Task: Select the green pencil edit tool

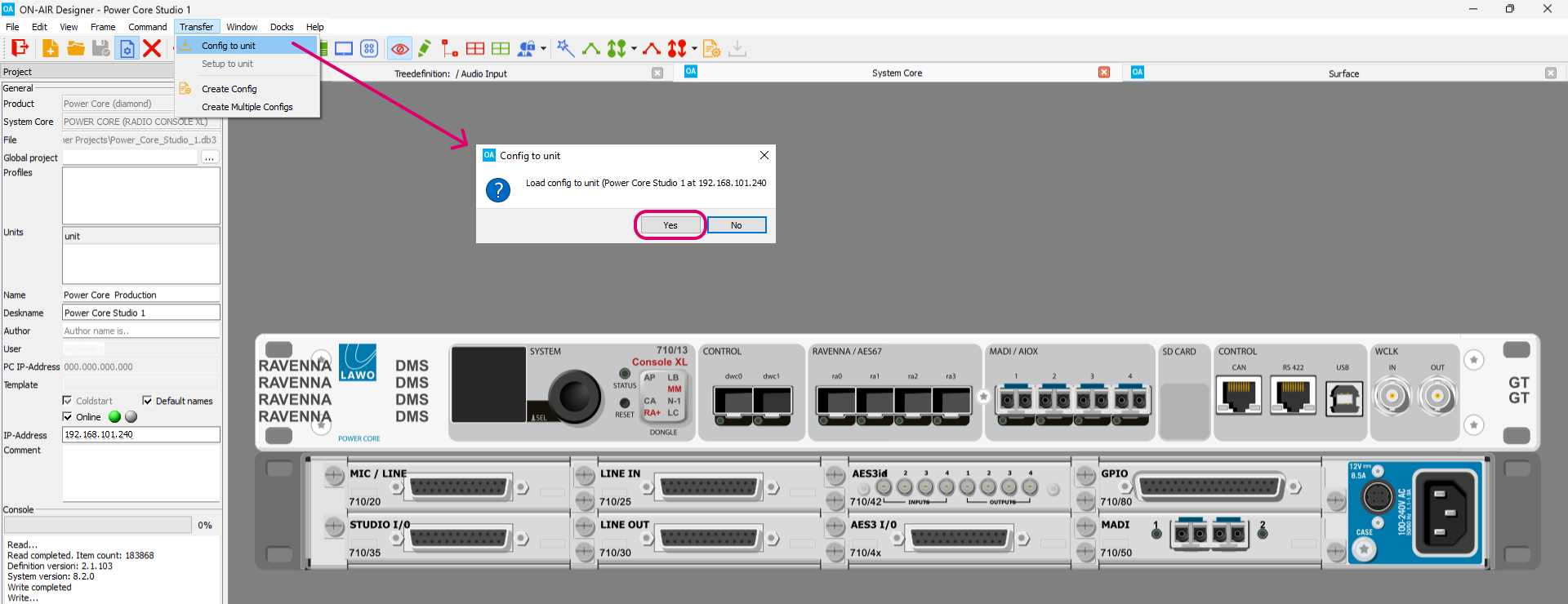Action: 425,49
